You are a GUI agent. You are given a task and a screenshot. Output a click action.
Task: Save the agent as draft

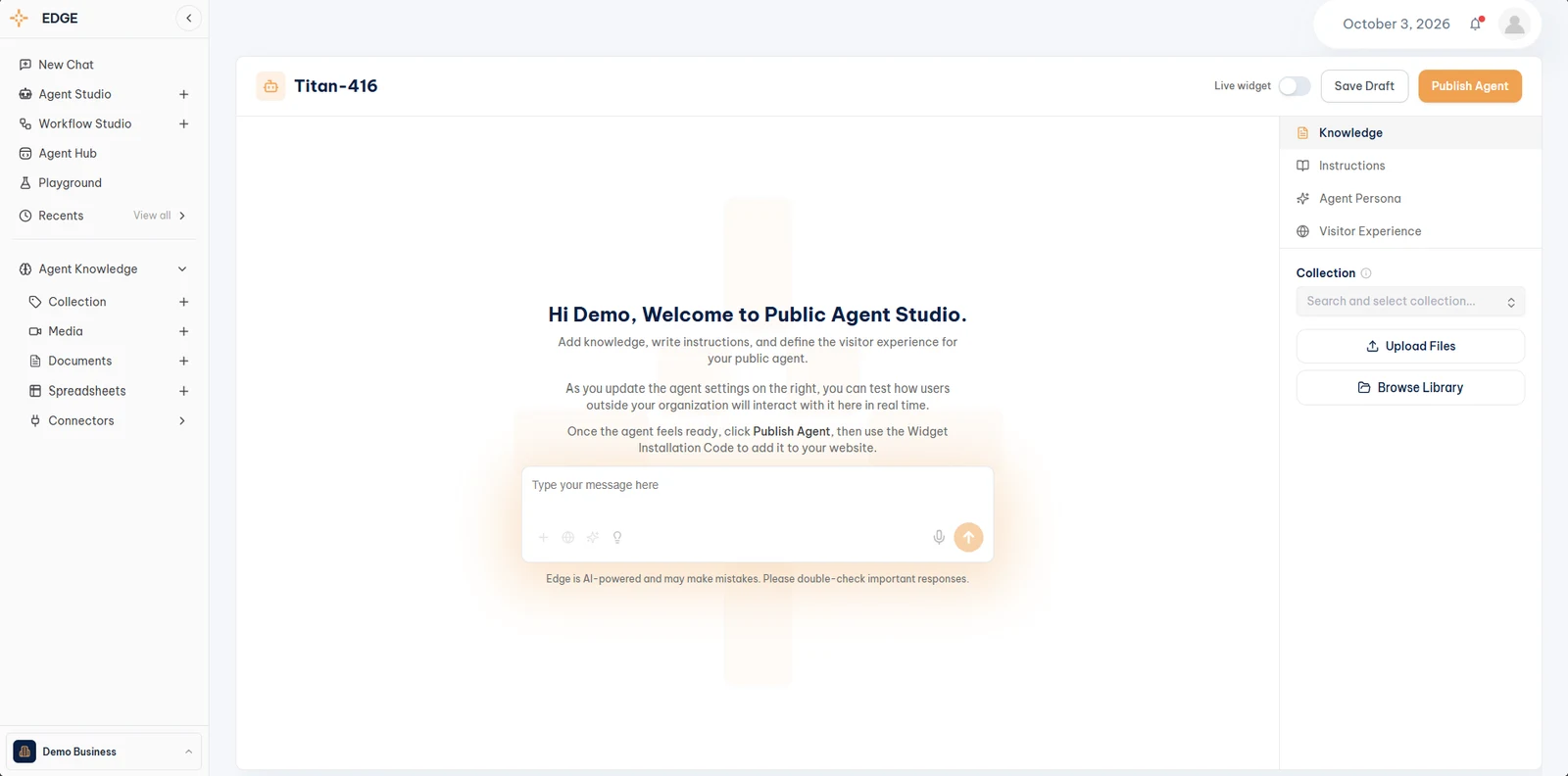pyautogui.click(x=1364, y=86)
